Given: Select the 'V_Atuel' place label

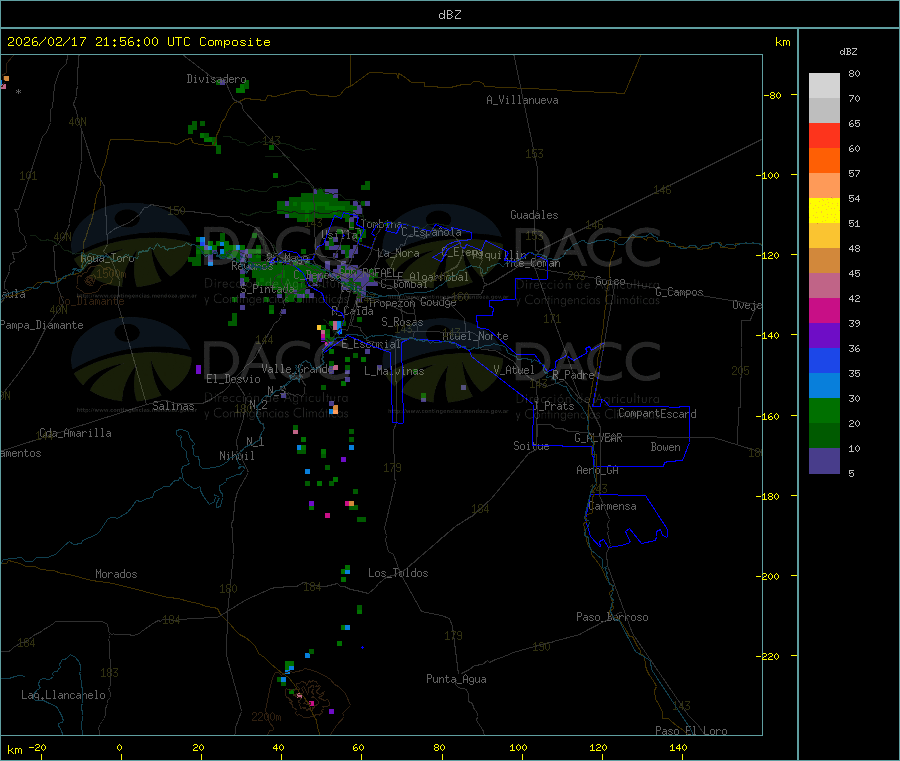Looking at the screenshot, I should coord(514,370).
